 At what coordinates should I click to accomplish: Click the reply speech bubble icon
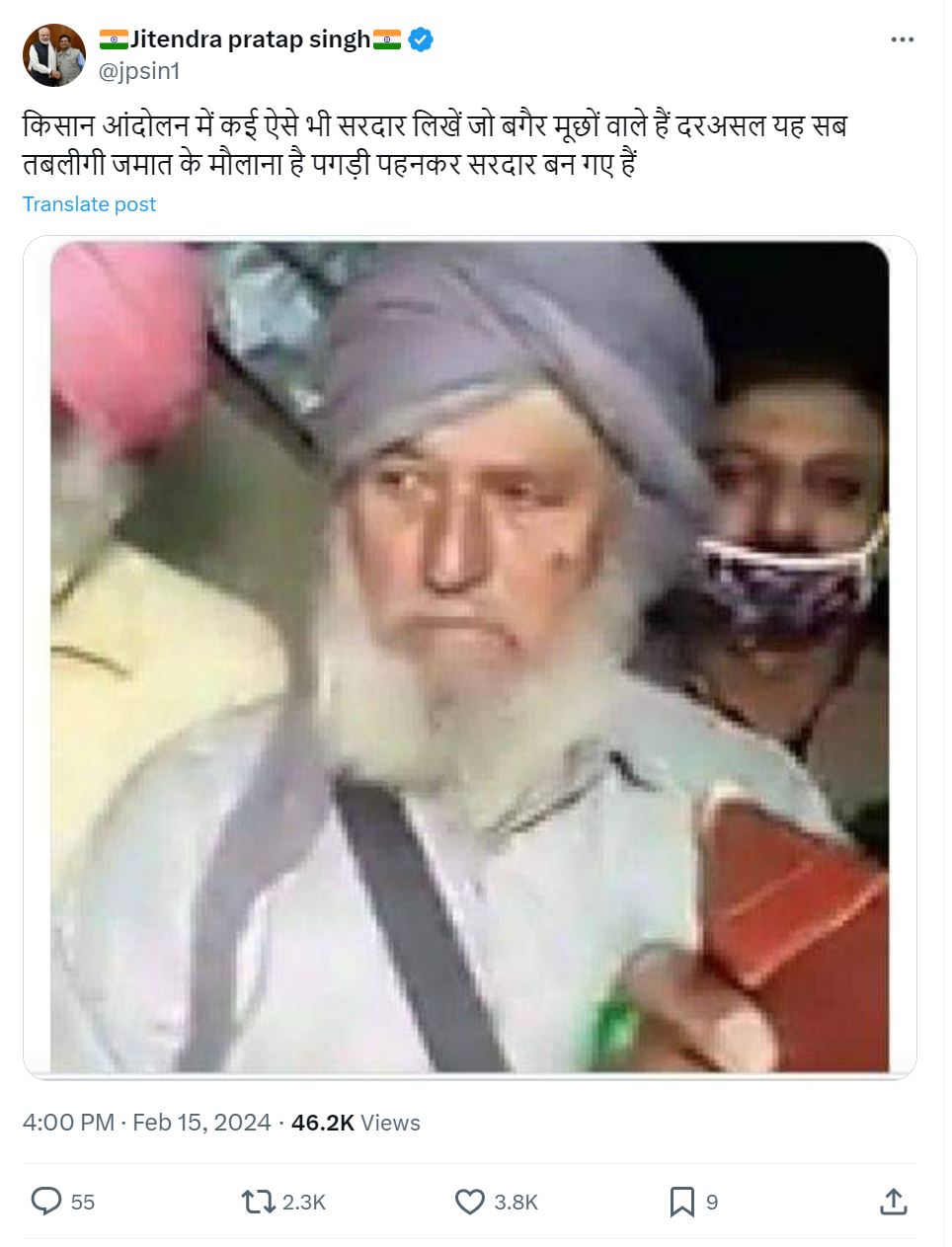click(x=46, y=1202)
